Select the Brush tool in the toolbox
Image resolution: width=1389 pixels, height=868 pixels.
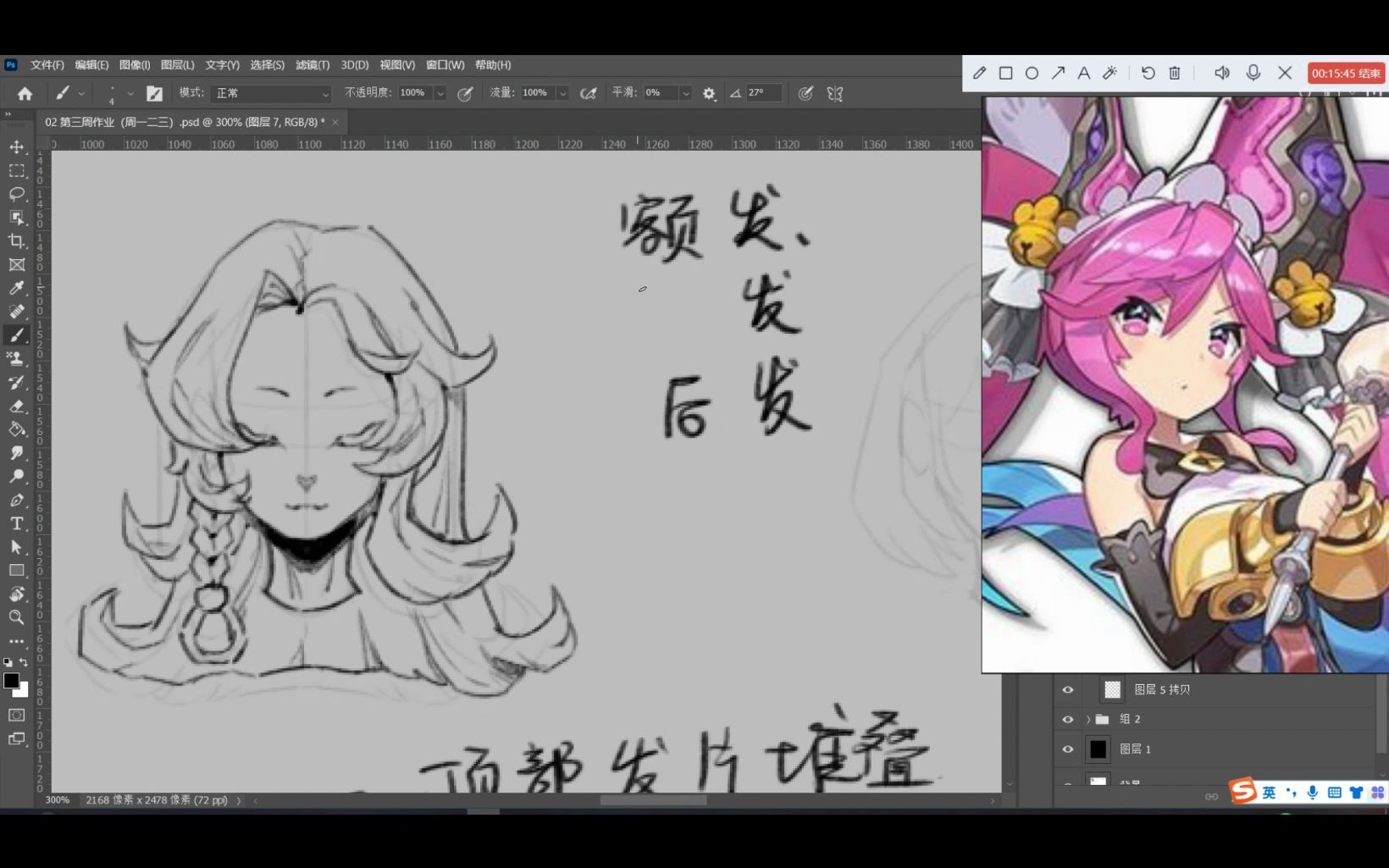point(16,335)
